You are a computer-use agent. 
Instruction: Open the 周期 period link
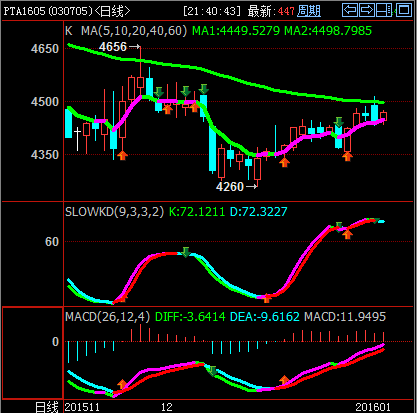click(309, 11)
